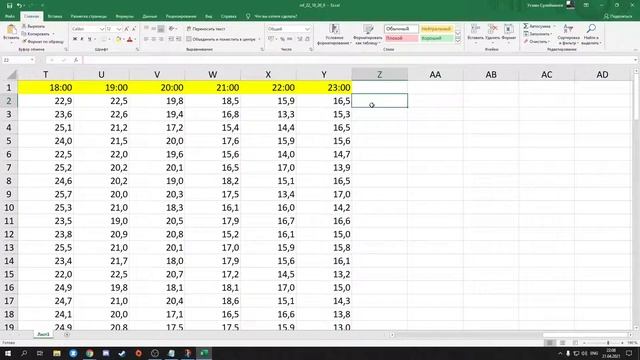Click the decrease indent icon
Image resolution: width=640 pixels, height=360 pixels.
pos(171,39)
